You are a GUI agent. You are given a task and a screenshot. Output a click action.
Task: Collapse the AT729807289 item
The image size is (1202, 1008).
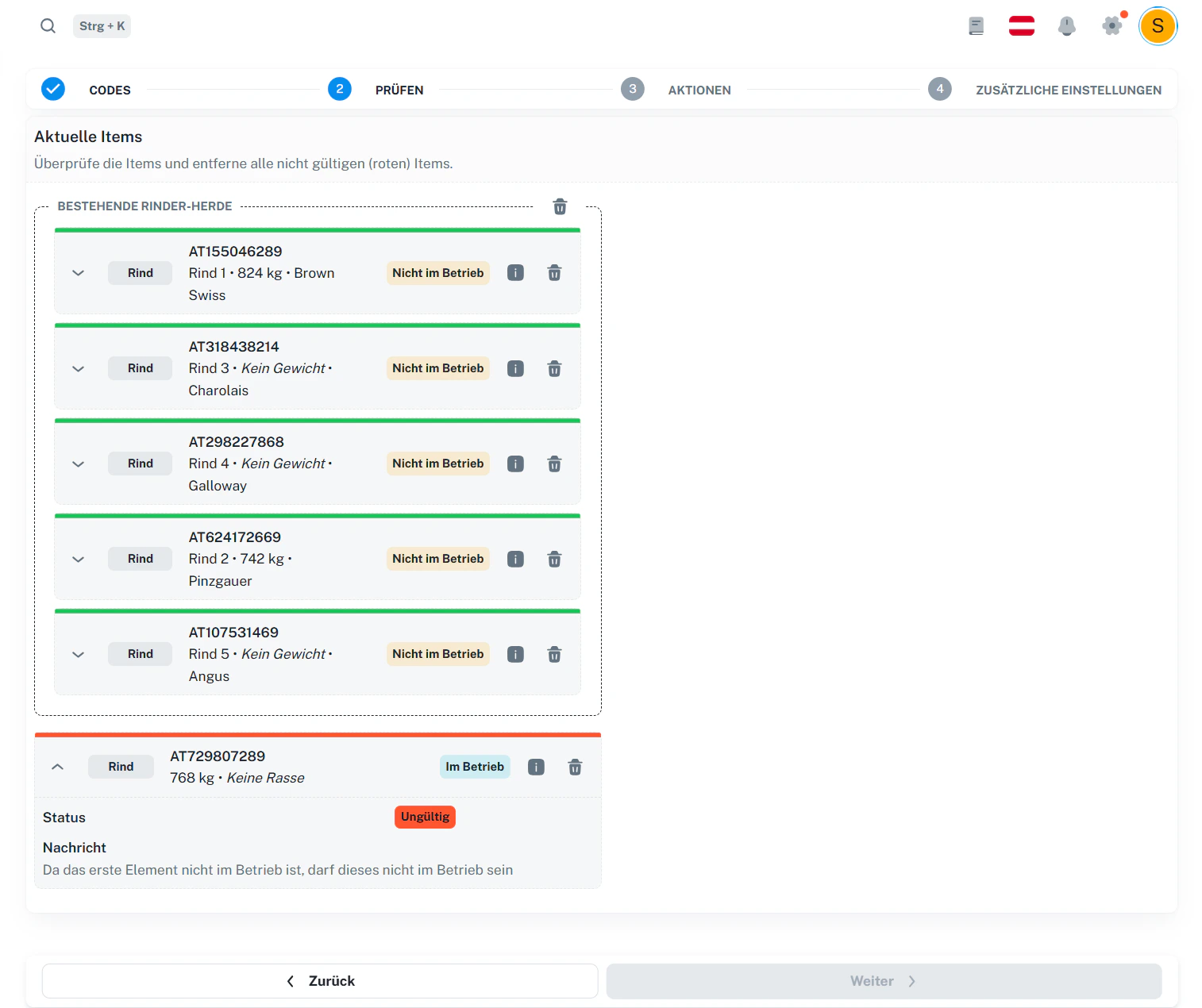click(x=57, y=767)
